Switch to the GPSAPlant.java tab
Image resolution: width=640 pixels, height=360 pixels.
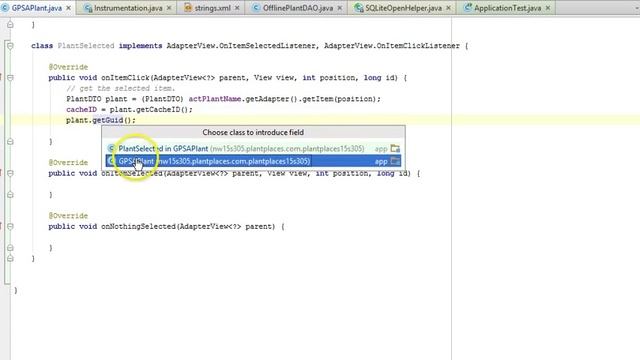(37, 8)
